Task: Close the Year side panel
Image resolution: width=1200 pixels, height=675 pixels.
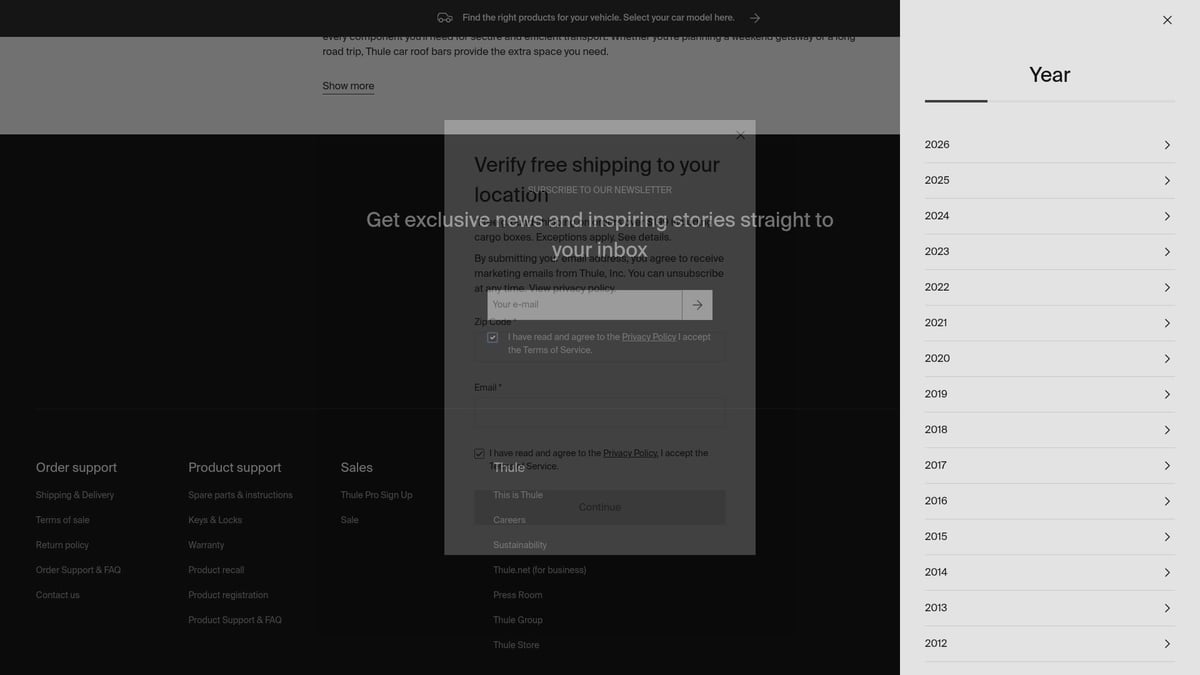Action: 1167,20
